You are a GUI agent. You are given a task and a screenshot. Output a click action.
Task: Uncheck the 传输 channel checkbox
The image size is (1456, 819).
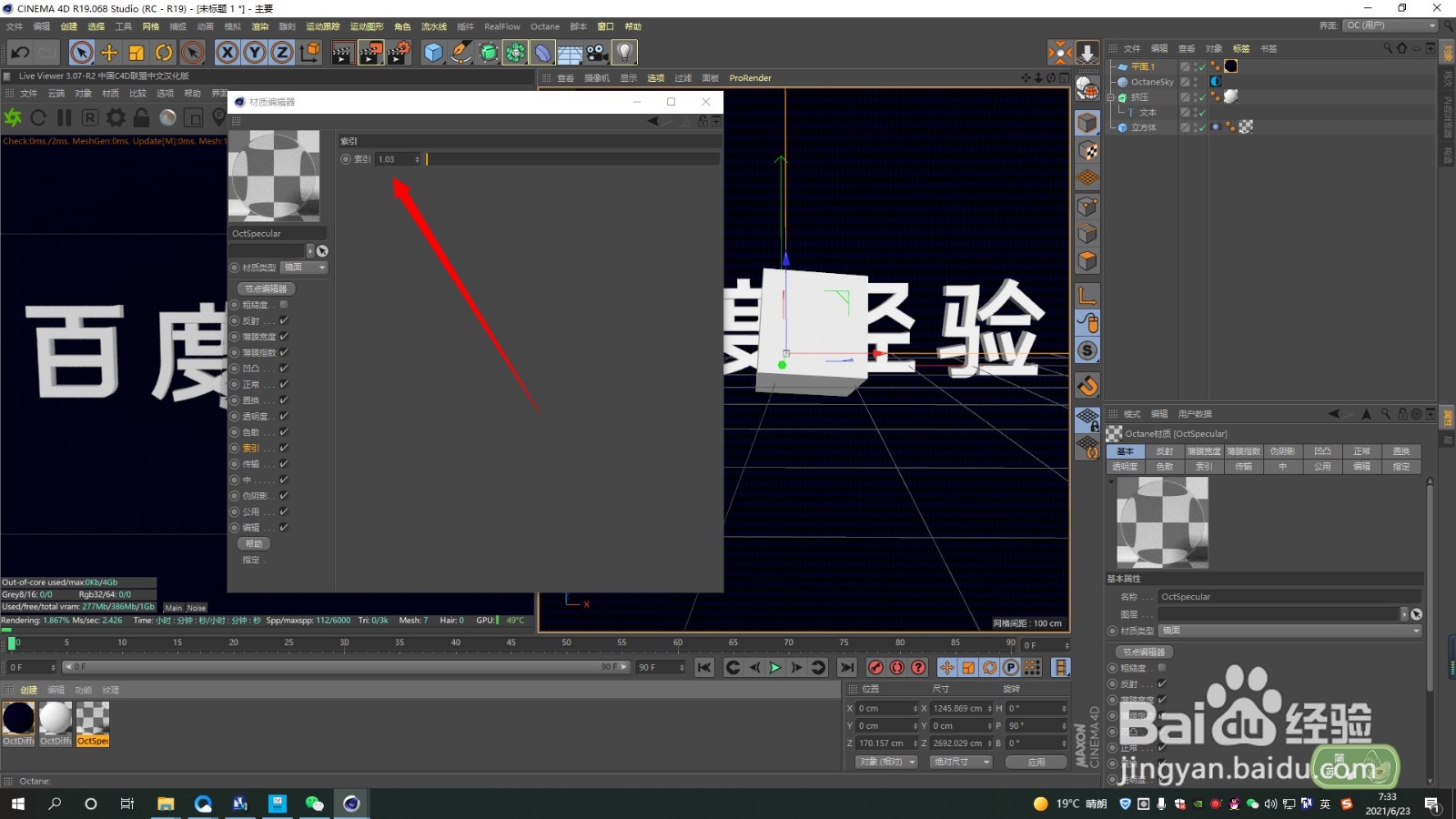point(284,464)
